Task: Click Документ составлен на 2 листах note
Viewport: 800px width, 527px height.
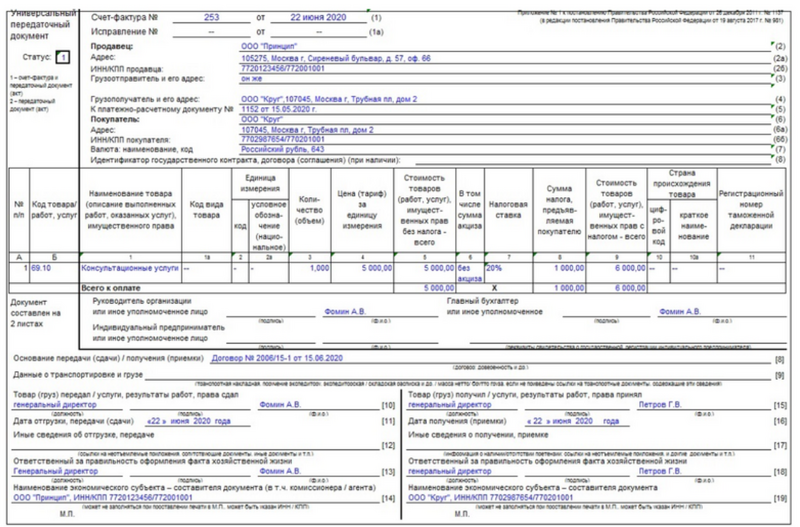Action: tap(35, 313)
